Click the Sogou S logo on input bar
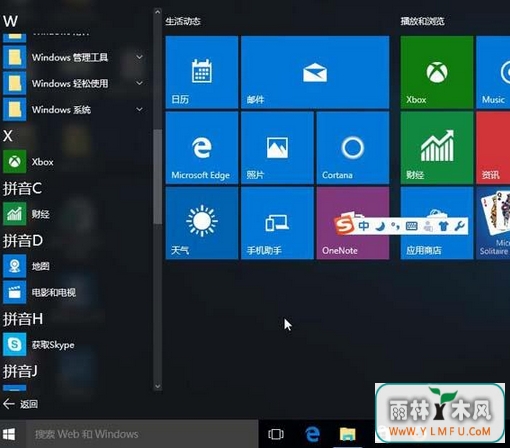Screen dimensions: 510x448 pyautogui.click(x=345, y=226)
